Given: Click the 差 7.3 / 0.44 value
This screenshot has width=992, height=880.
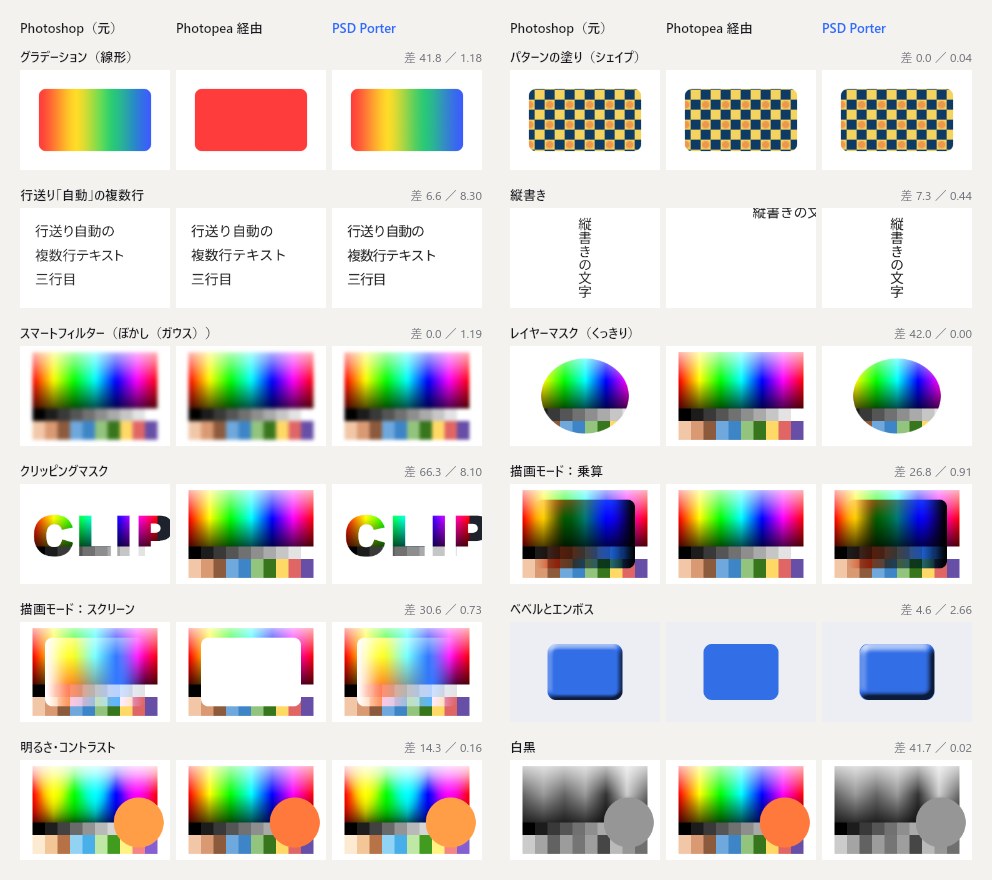Looking at the screenshot, I should coord(936,195).
